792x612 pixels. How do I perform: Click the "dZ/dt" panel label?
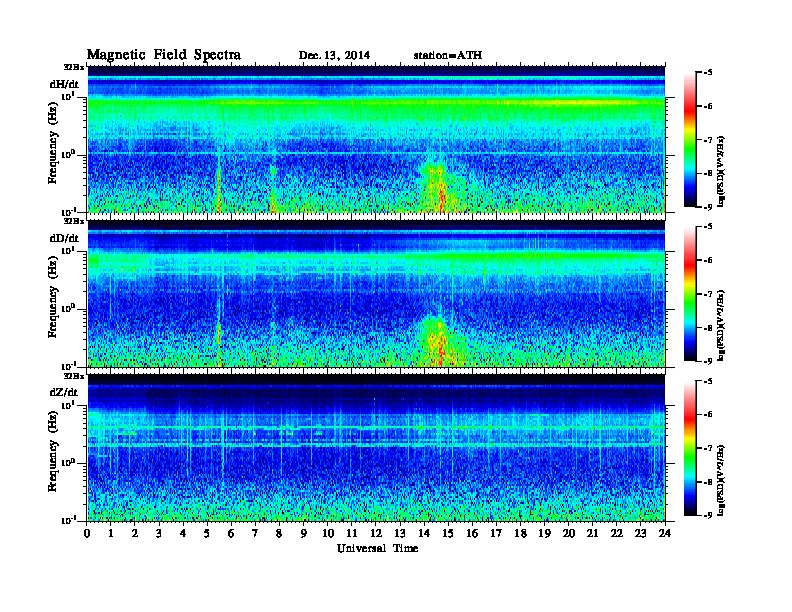[64, 392]
